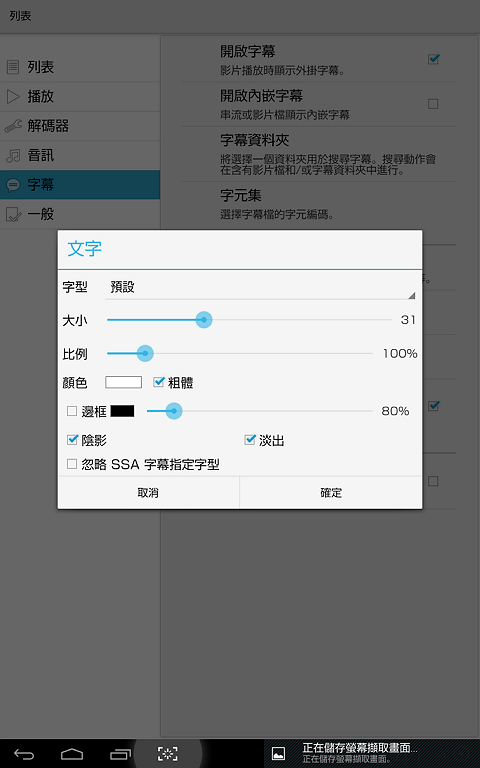Tap the recent apps navigation icon
The height and width of the screenshot is (768, 480).
point(120,754)
